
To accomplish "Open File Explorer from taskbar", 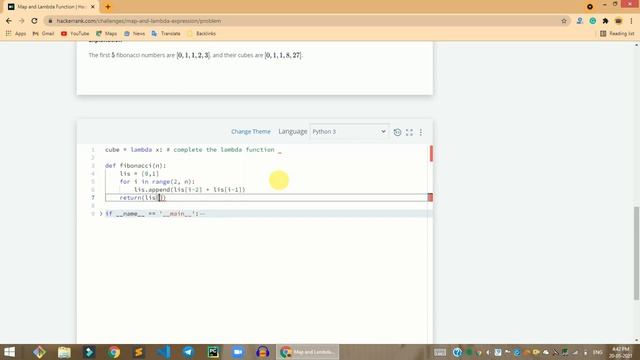I will 64,352.
